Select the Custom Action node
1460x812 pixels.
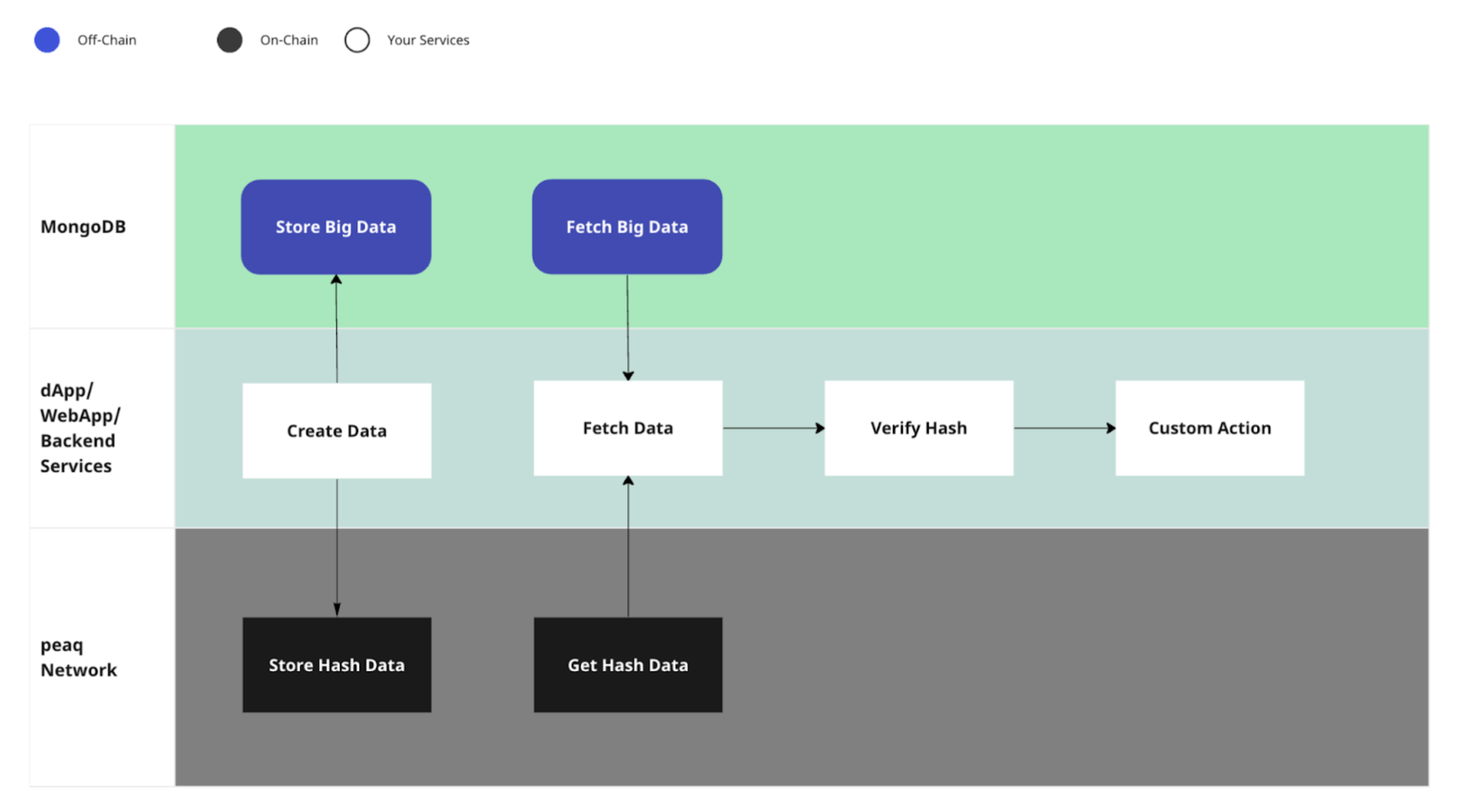[1209, 428]
